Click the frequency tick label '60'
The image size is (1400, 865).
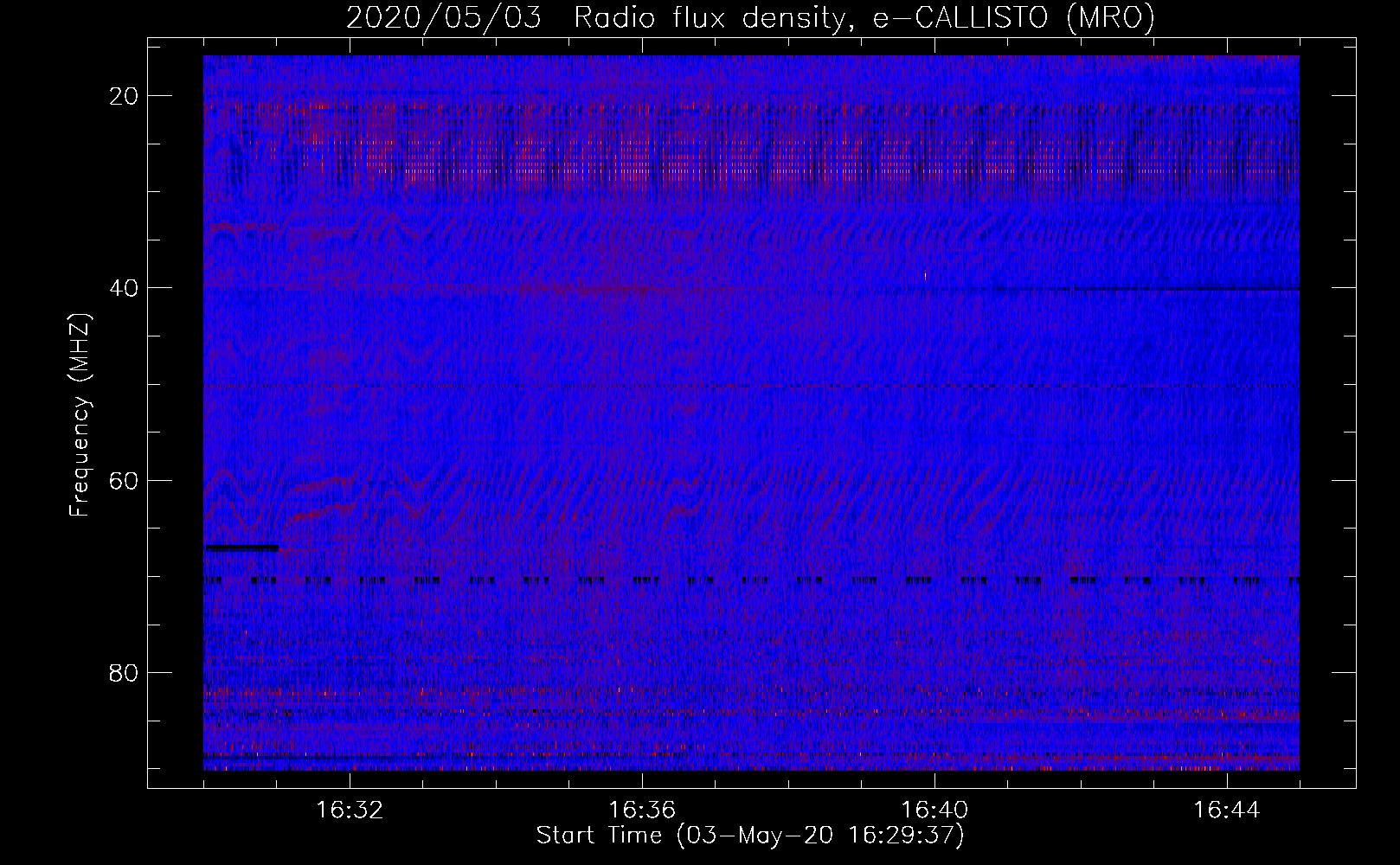(124, 480)
